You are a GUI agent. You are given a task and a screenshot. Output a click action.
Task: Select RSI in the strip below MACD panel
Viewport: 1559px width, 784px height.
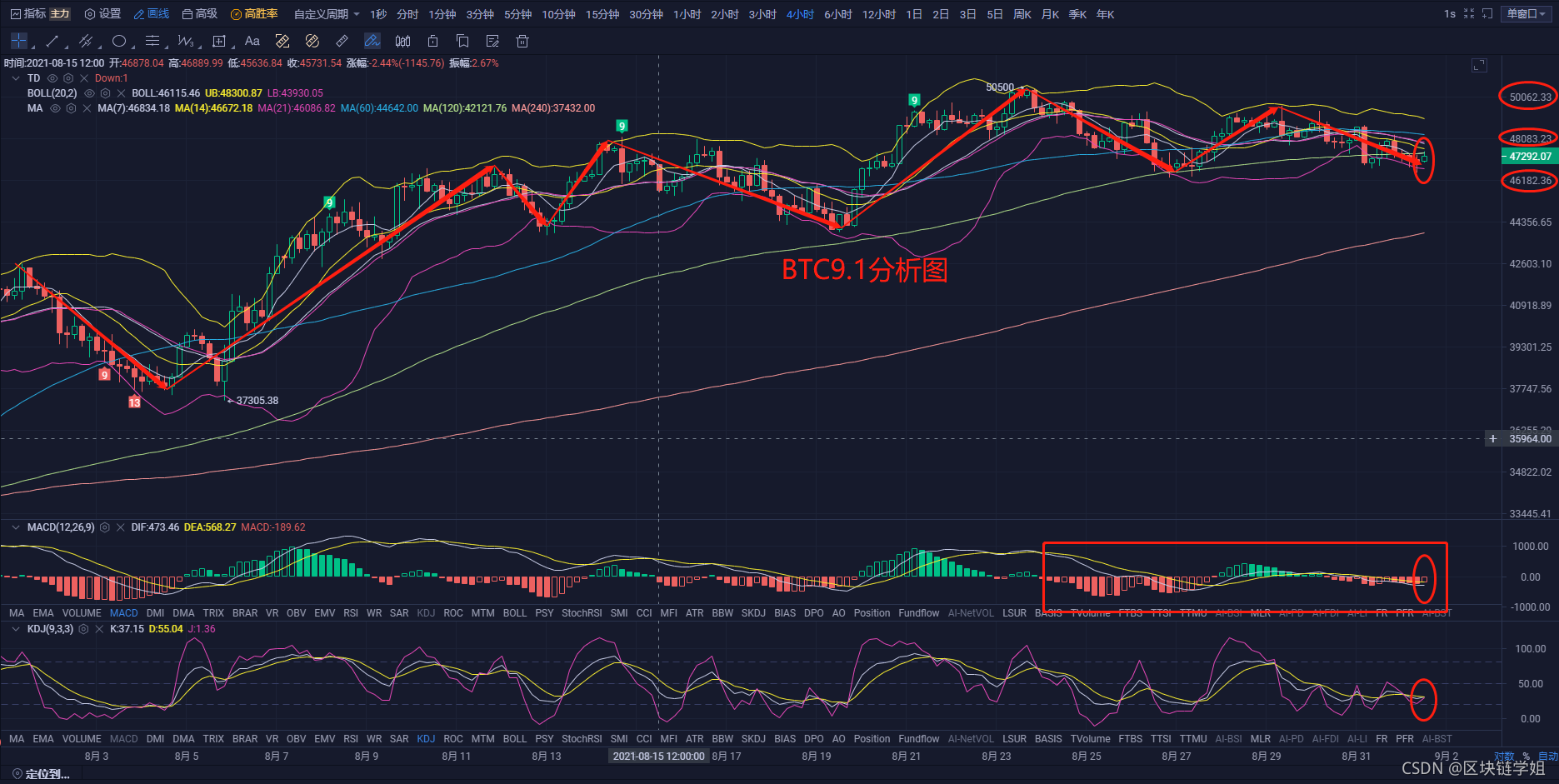(351, 613)
